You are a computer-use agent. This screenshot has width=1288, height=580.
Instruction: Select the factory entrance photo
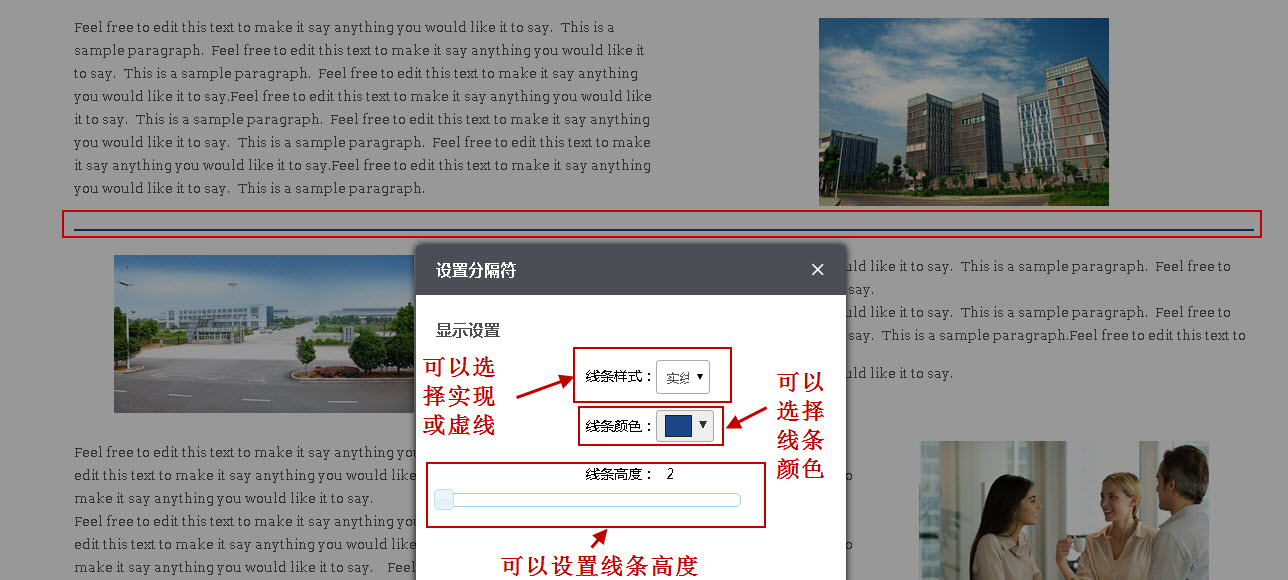(x=263, y=333)
